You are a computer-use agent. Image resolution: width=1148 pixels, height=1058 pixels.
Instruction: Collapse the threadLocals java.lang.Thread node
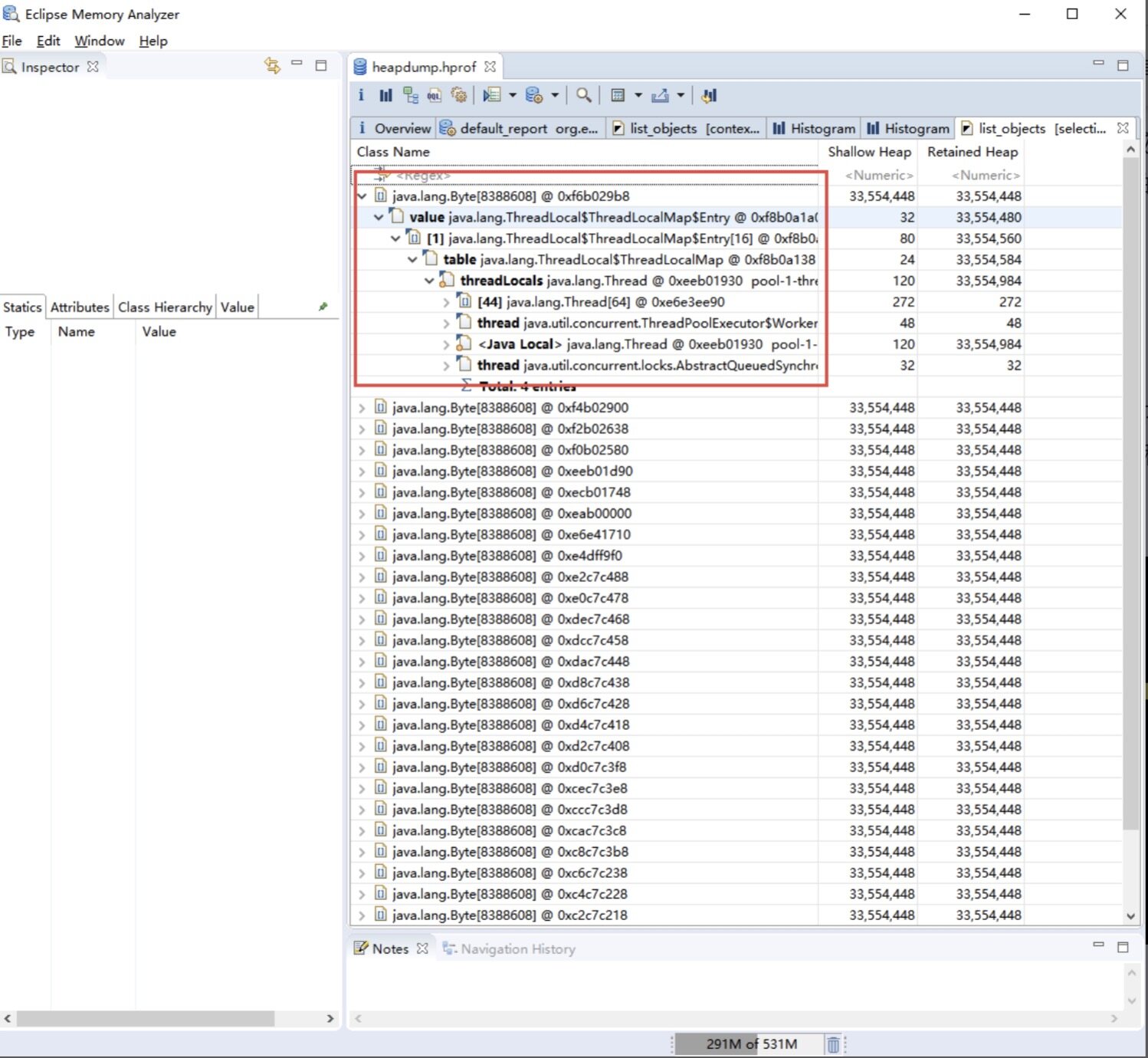429,281
